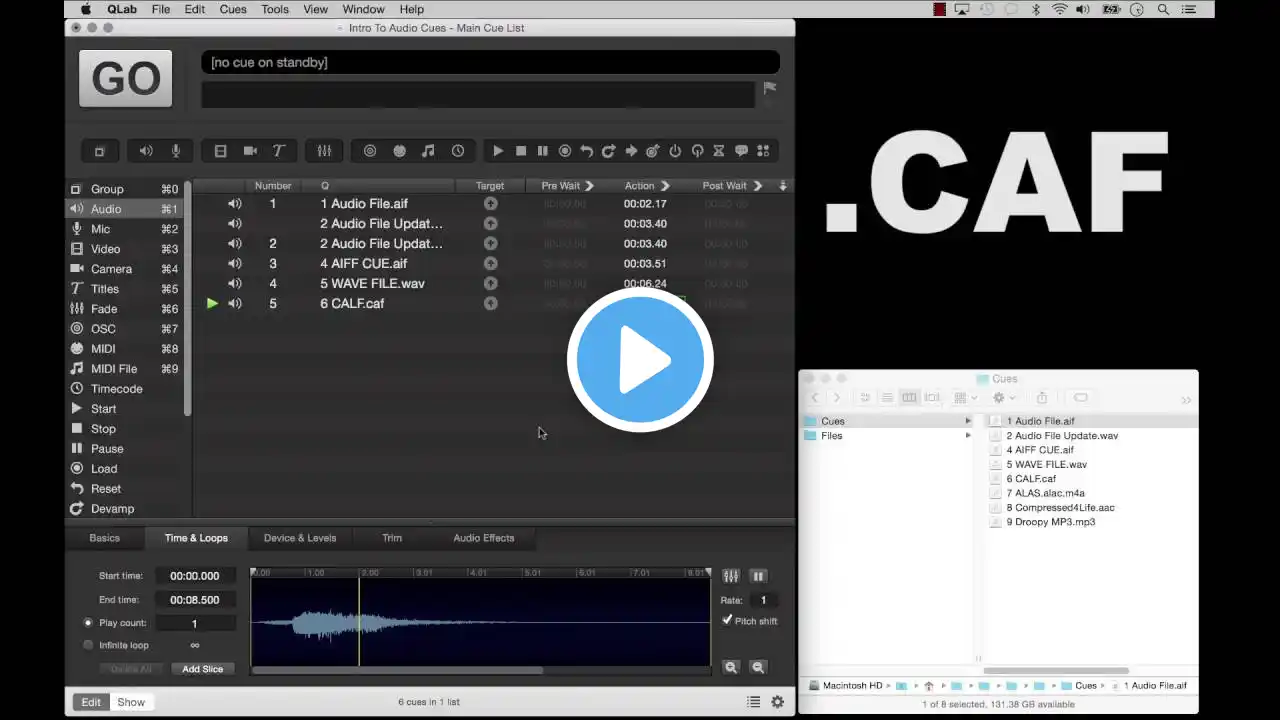Switch to the Device & Levels tab
The image size is (1280, 720).
pyautogui.click(x=300, y=538)
